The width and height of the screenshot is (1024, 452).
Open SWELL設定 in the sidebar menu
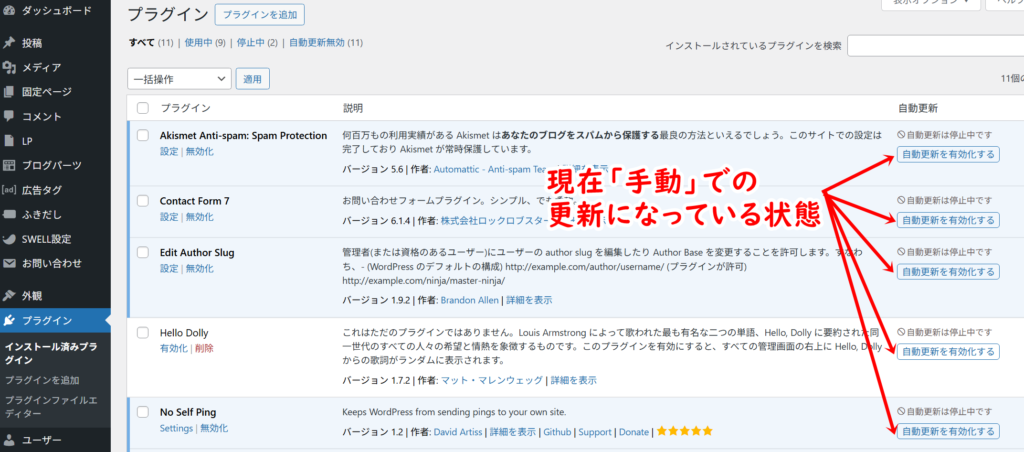[46, 239]
